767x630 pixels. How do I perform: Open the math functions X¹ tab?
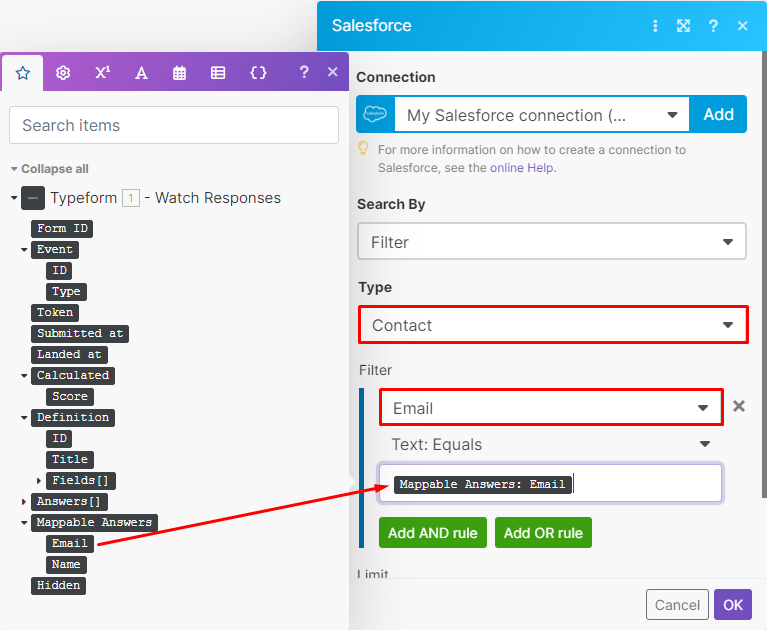(x=102, y=73)
